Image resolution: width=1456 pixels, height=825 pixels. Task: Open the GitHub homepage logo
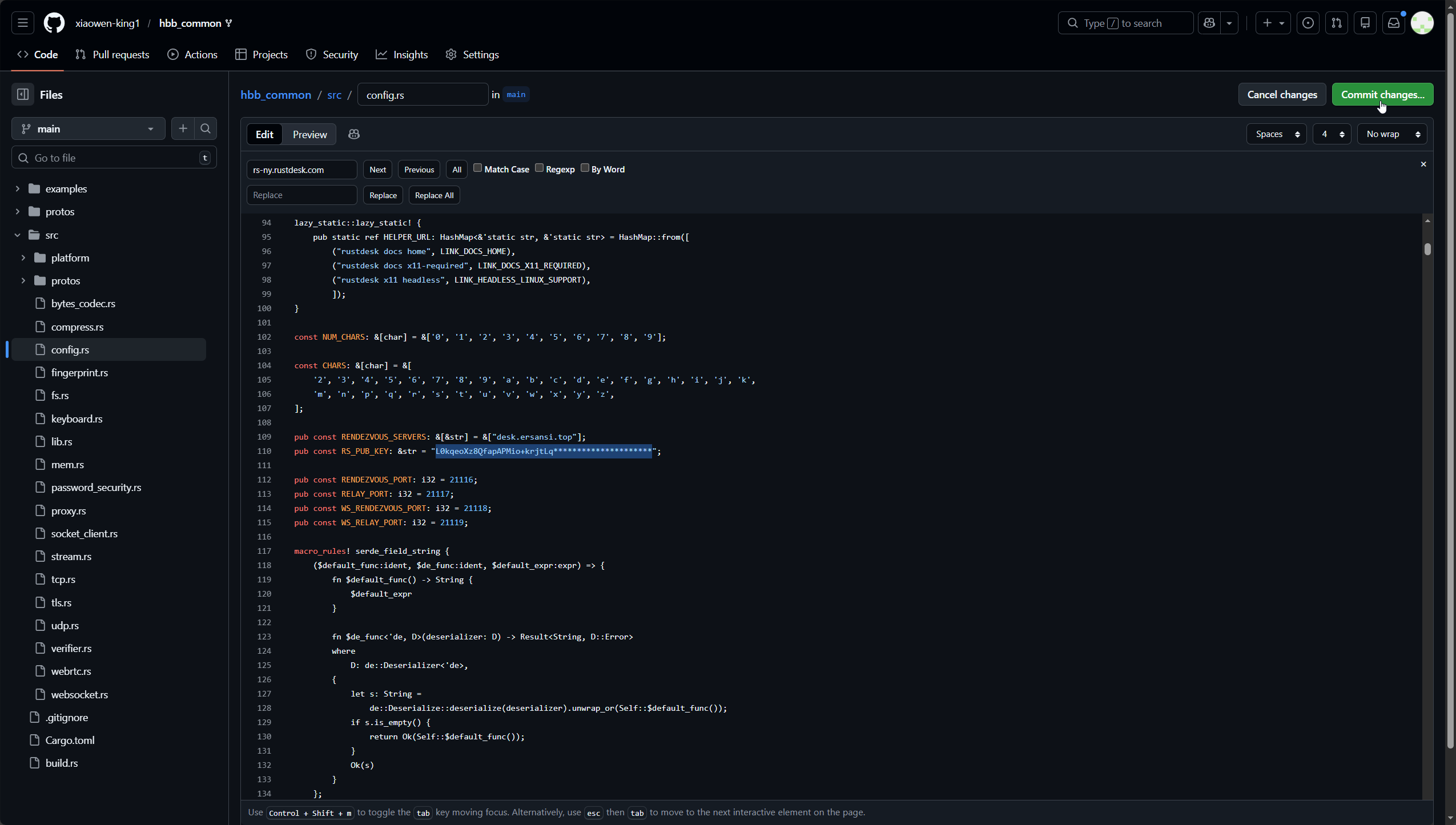(54, 23)
